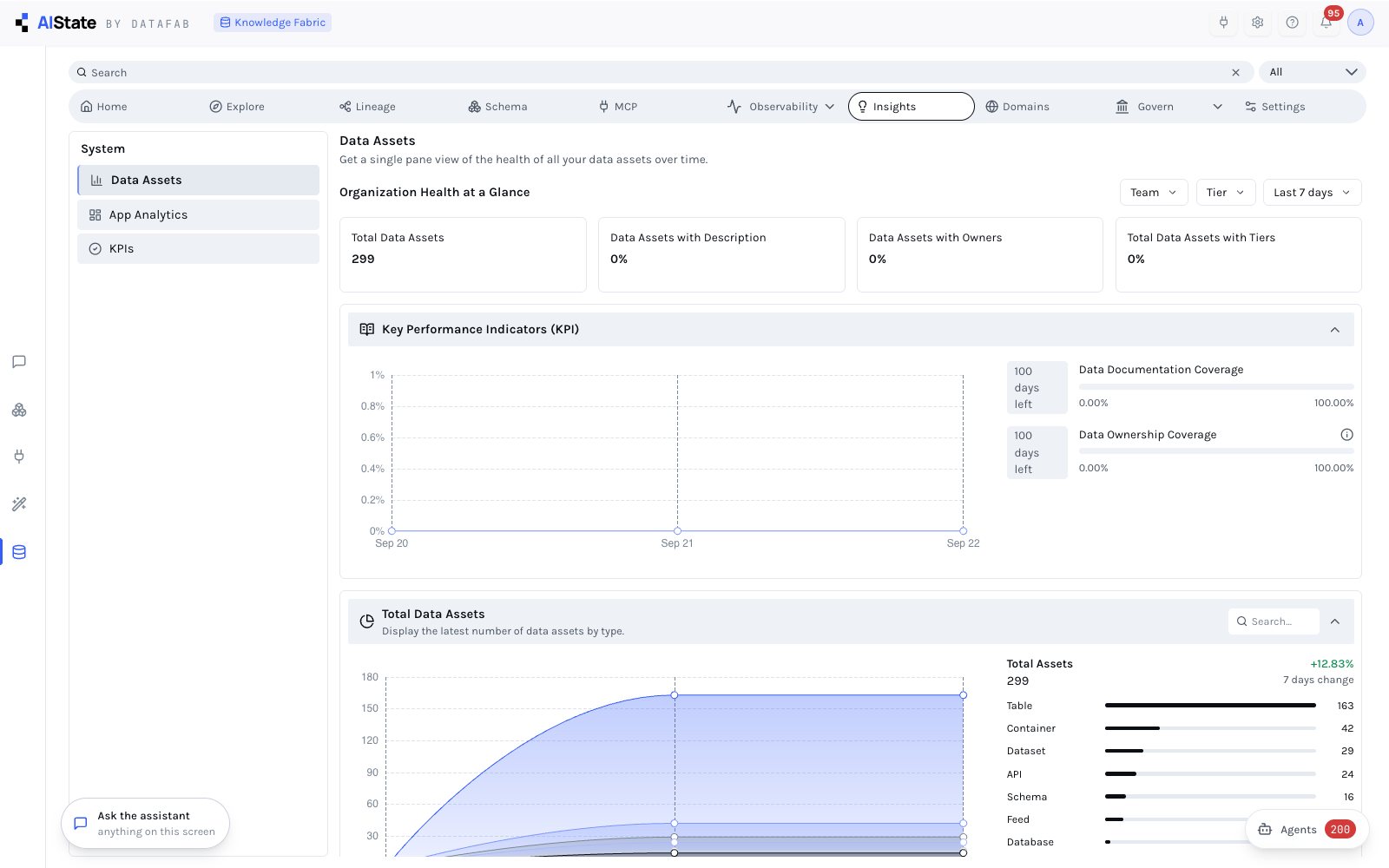Viewport: 1389px width, 868px height.
Task: Open the plug icon in left sidebar
Action: [x=19, y=457]
